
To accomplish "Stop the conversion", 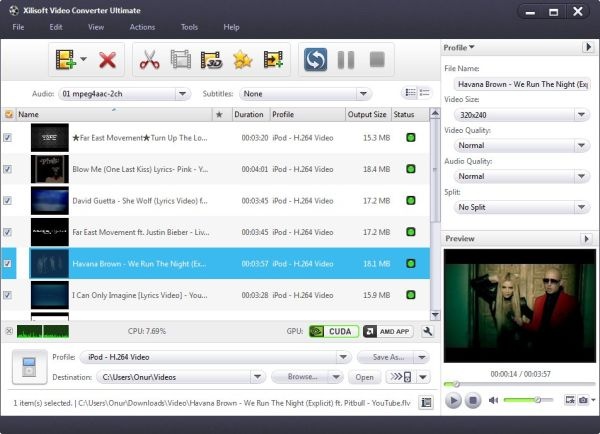I will tap(377, 60).
